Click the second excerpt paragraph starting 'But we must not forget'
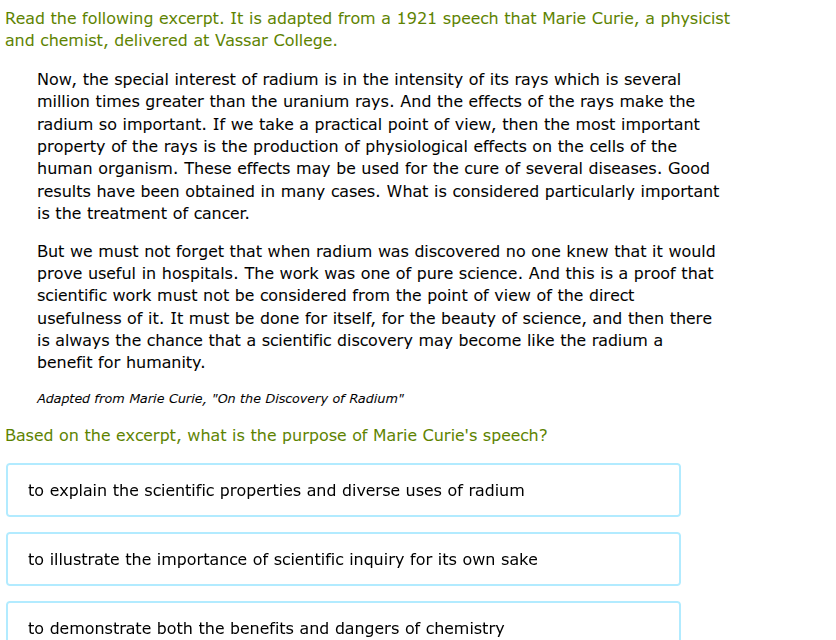Viewport: 836px width, 640px height. [376, 307]
